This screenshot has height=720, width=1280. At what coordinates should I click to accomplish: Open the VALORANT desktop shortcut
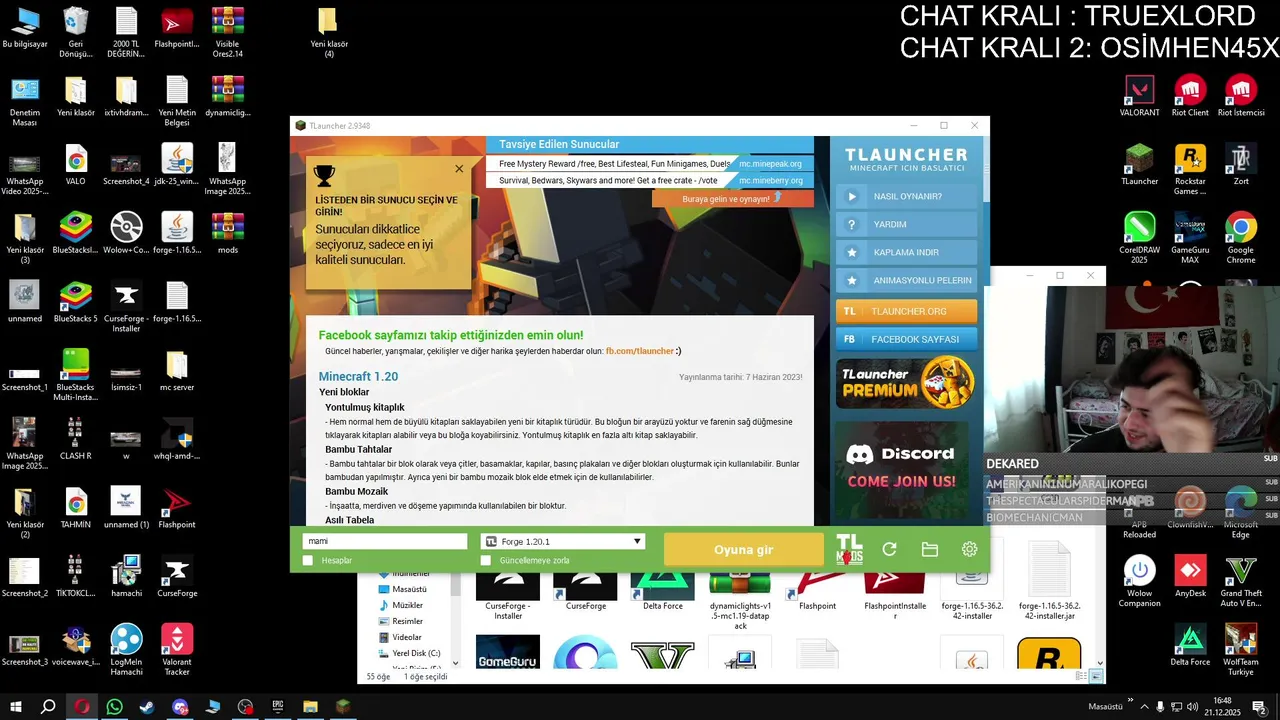(x=1139, y=97)
